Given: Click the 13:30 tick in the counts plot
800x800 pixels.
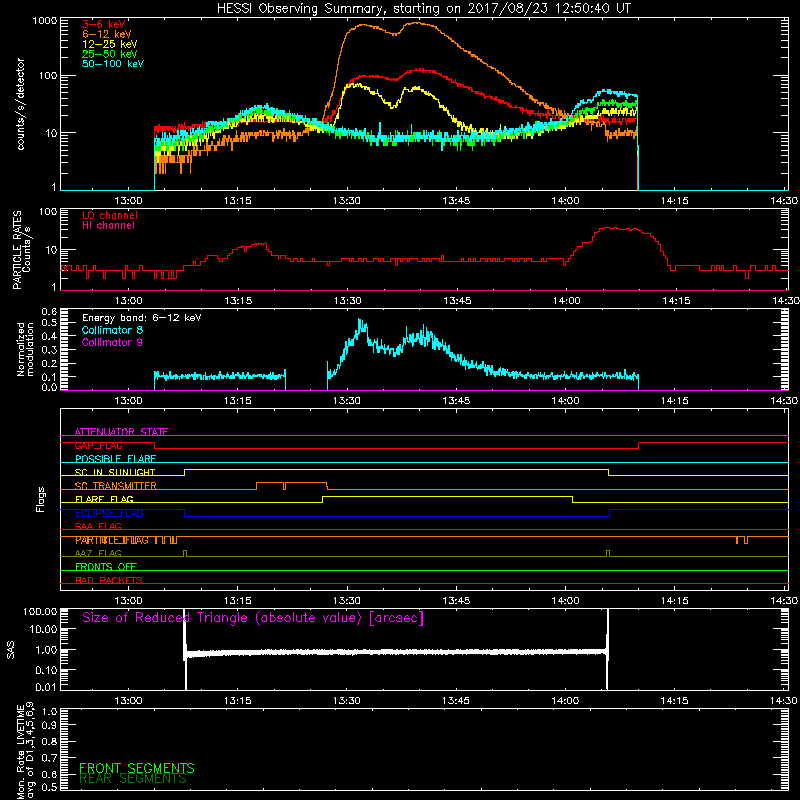Looking at the screenshot, I should coord(346,201).
